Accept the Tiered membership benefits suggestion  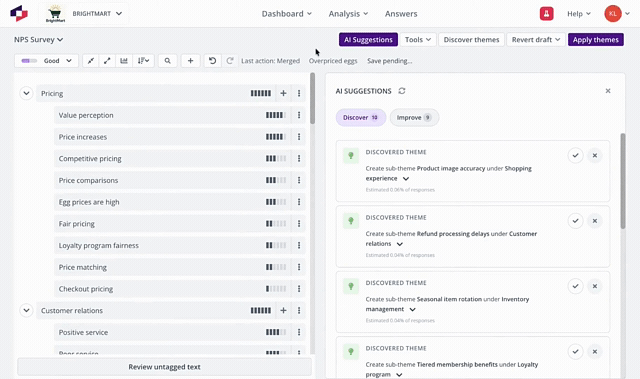(575, 351)
